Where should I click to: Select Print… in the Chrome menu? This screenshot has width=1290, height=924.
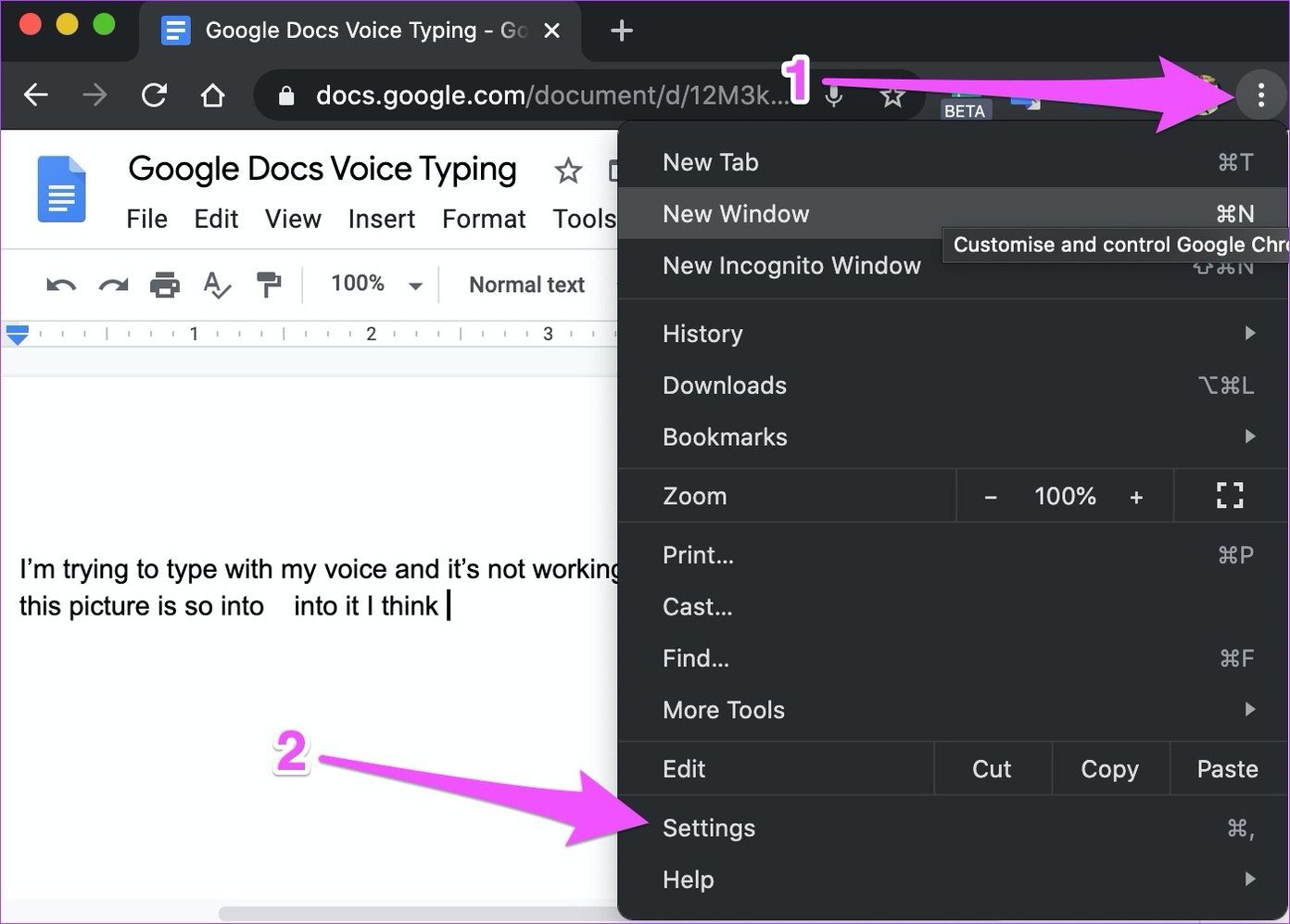pyautogui.click(x=953, y=555)
